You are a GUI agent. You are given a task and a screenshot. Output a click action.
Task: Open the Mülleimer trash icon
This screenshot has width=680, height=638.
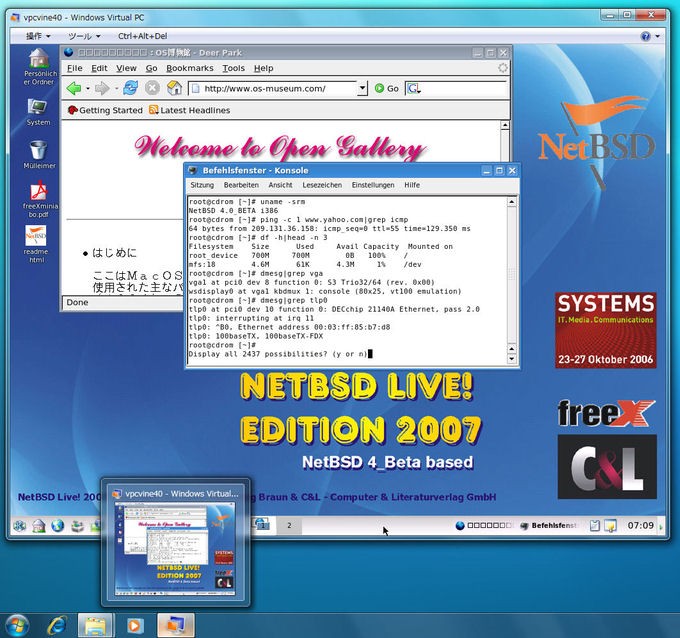pos(39,155)
